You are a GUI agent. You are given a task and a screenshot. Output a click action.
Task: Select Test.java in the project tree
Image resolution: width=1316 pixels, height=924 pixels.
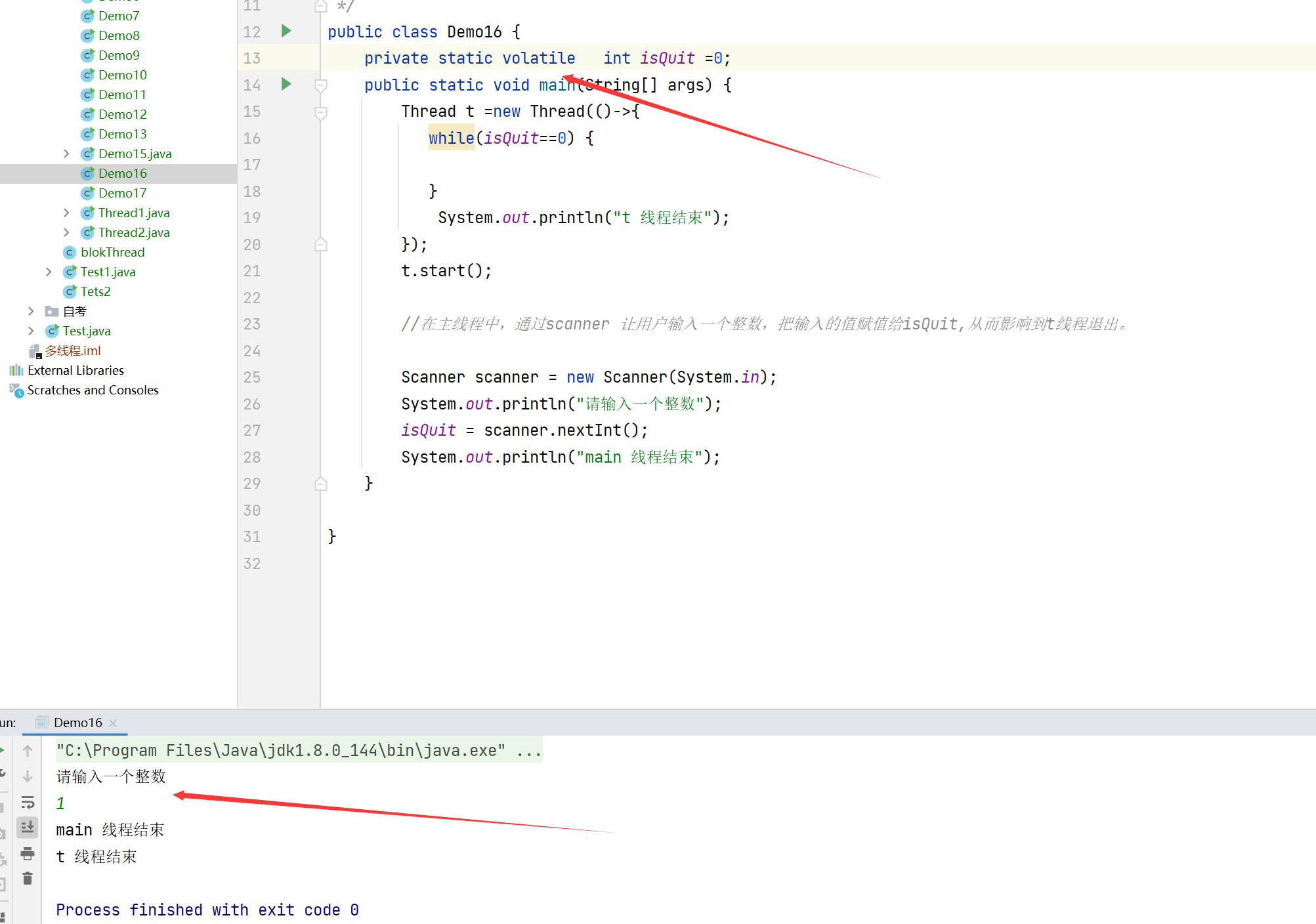[87, 331]
